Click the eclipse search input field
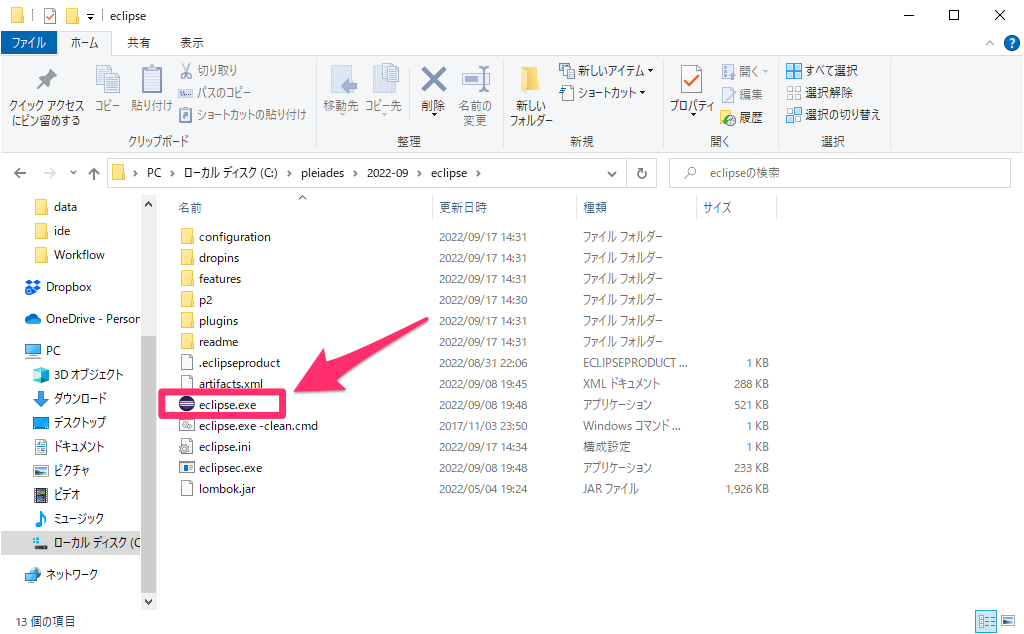Screen dimensions: 1024x634 840,173
